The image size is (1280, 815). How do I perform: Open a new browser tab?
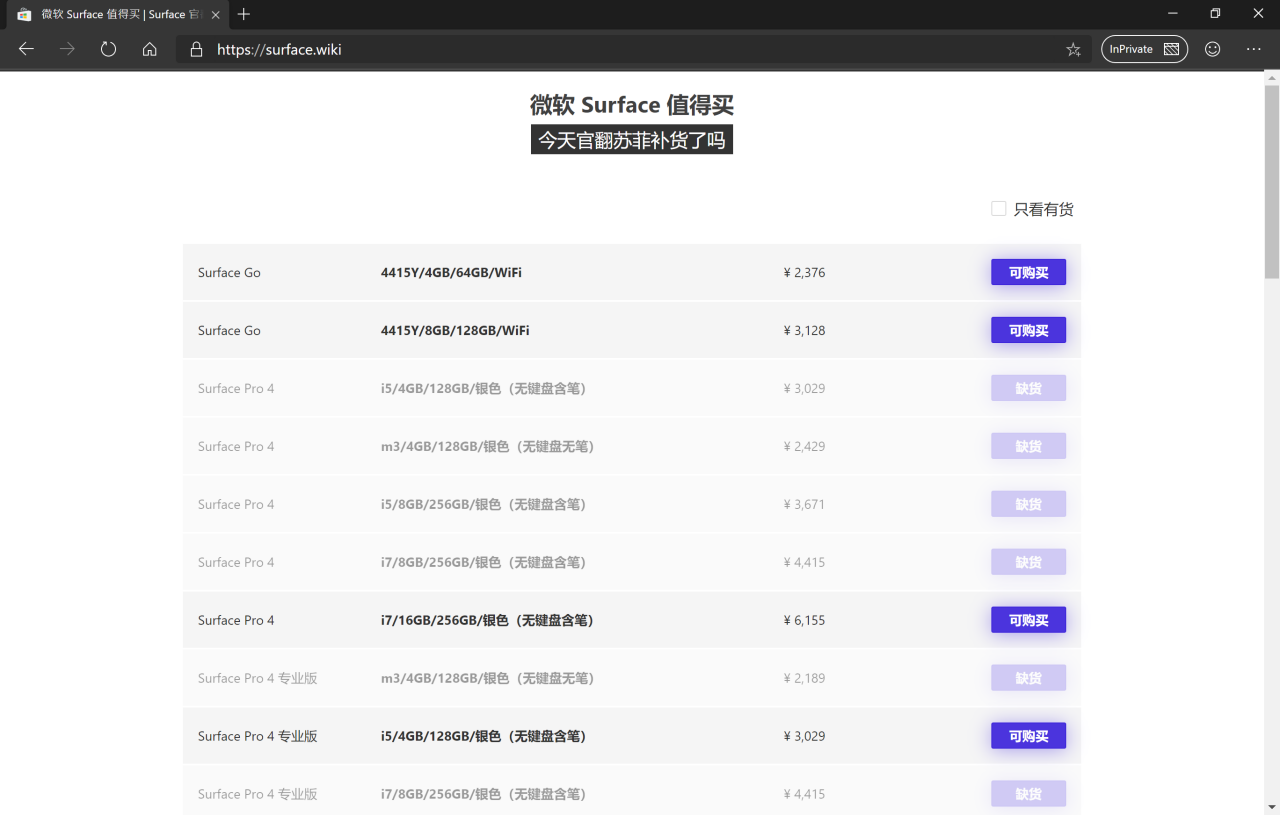[x=244, y=15]
